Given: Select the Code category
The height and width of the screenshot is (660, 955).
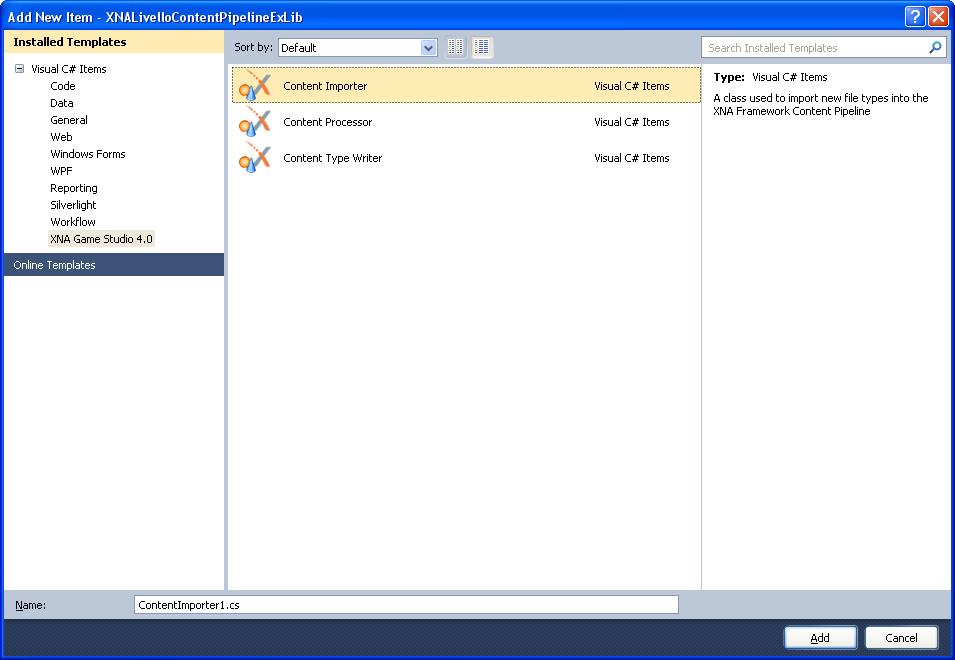Looking at the screenshot, I should point(63,86).
